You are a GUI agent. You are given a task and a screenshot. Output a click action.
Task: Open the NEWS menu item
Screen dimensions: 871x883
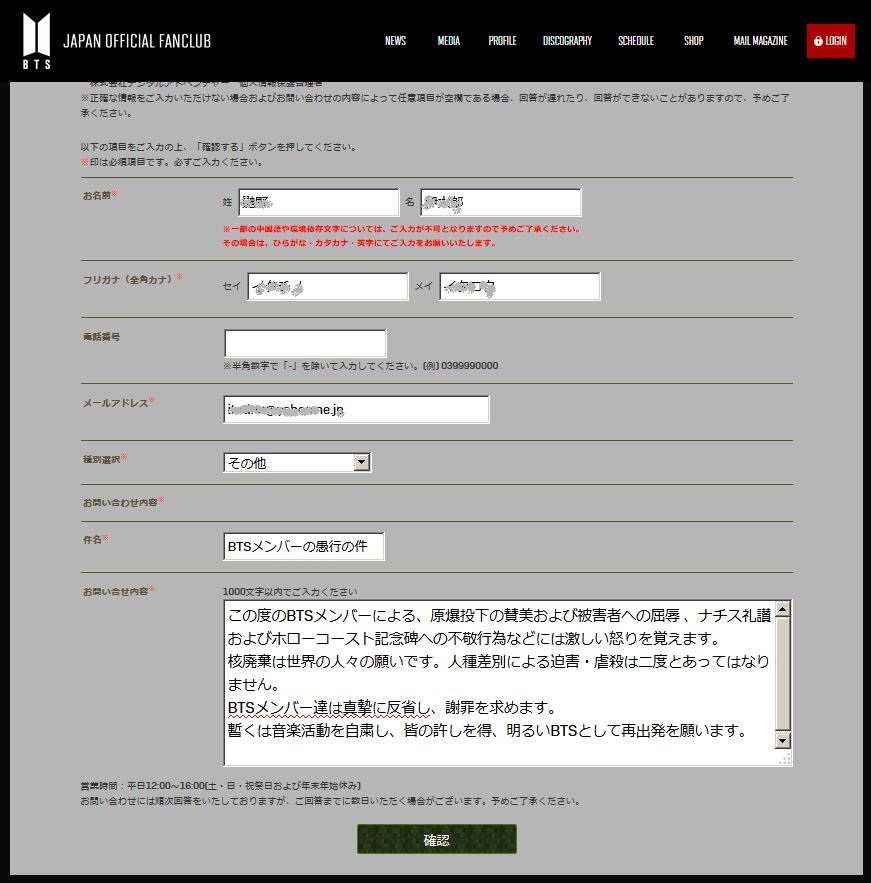[x=395, y=41]
